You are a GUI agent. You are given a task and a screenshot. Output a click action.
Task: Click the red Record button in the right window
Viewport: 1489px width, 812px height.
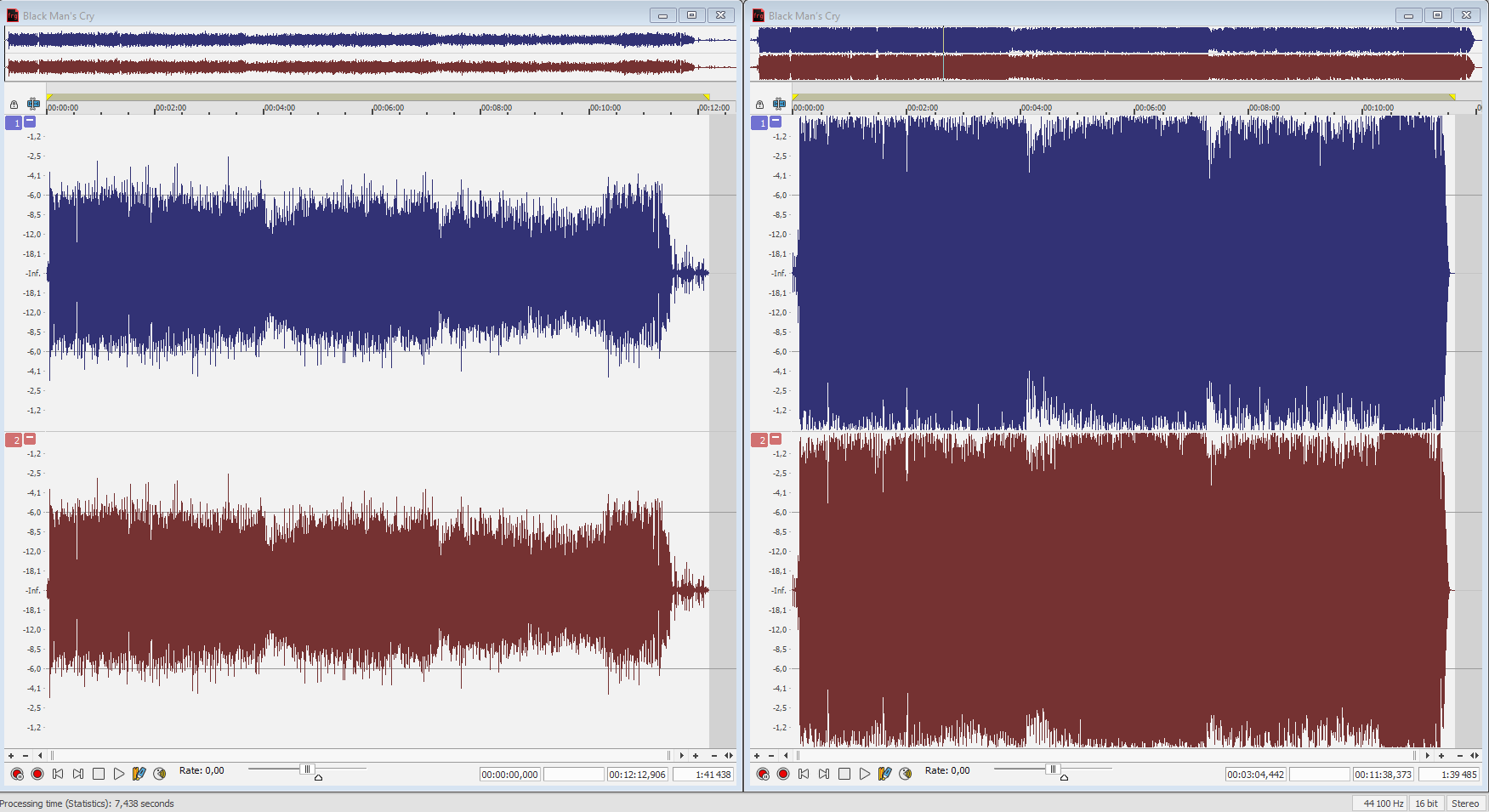tap(783, 774)
